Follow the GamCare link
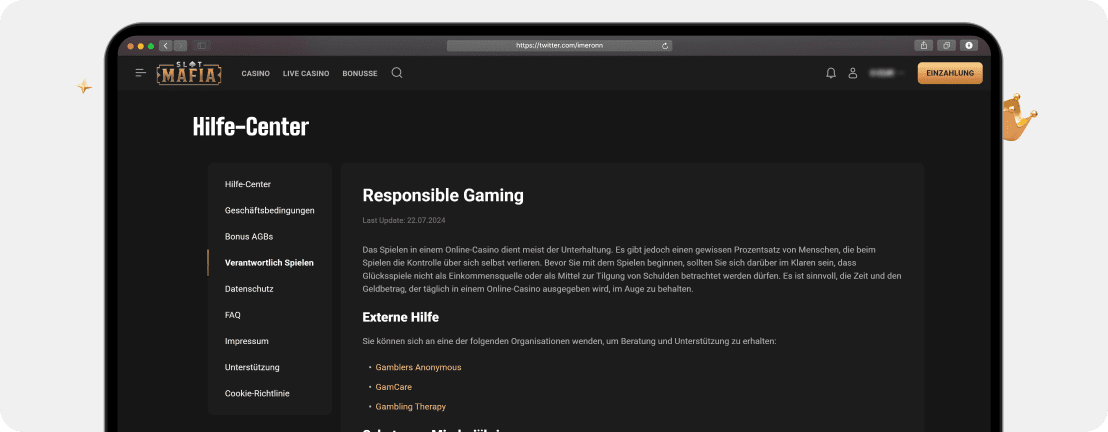Image resolution: width=1108 pixels, height=432 pixels. click(393, 387)
